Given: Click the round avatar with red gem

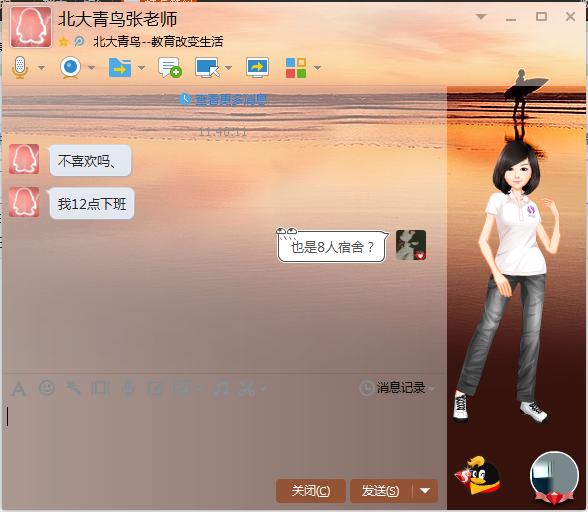Looking at the screenshot, I should click(554, 477).
